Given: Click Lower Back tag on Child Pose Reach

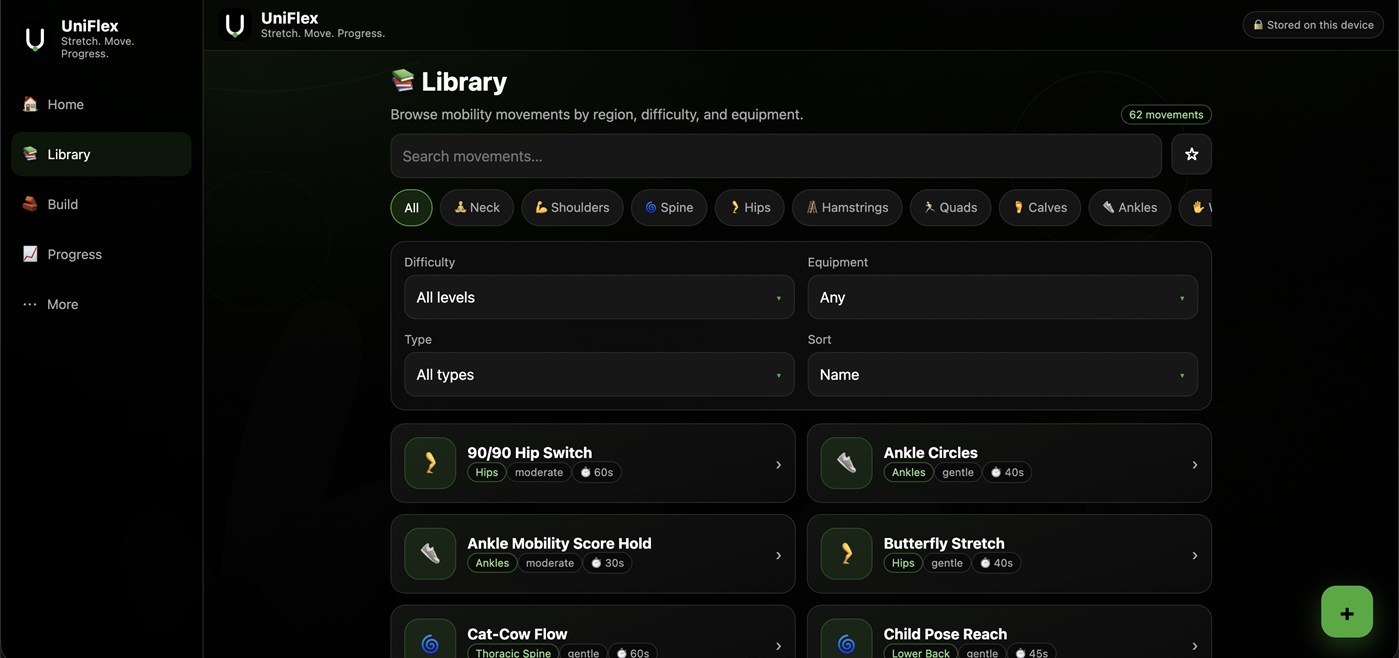Looking at the screenshot, I should (x=921, y=653).
